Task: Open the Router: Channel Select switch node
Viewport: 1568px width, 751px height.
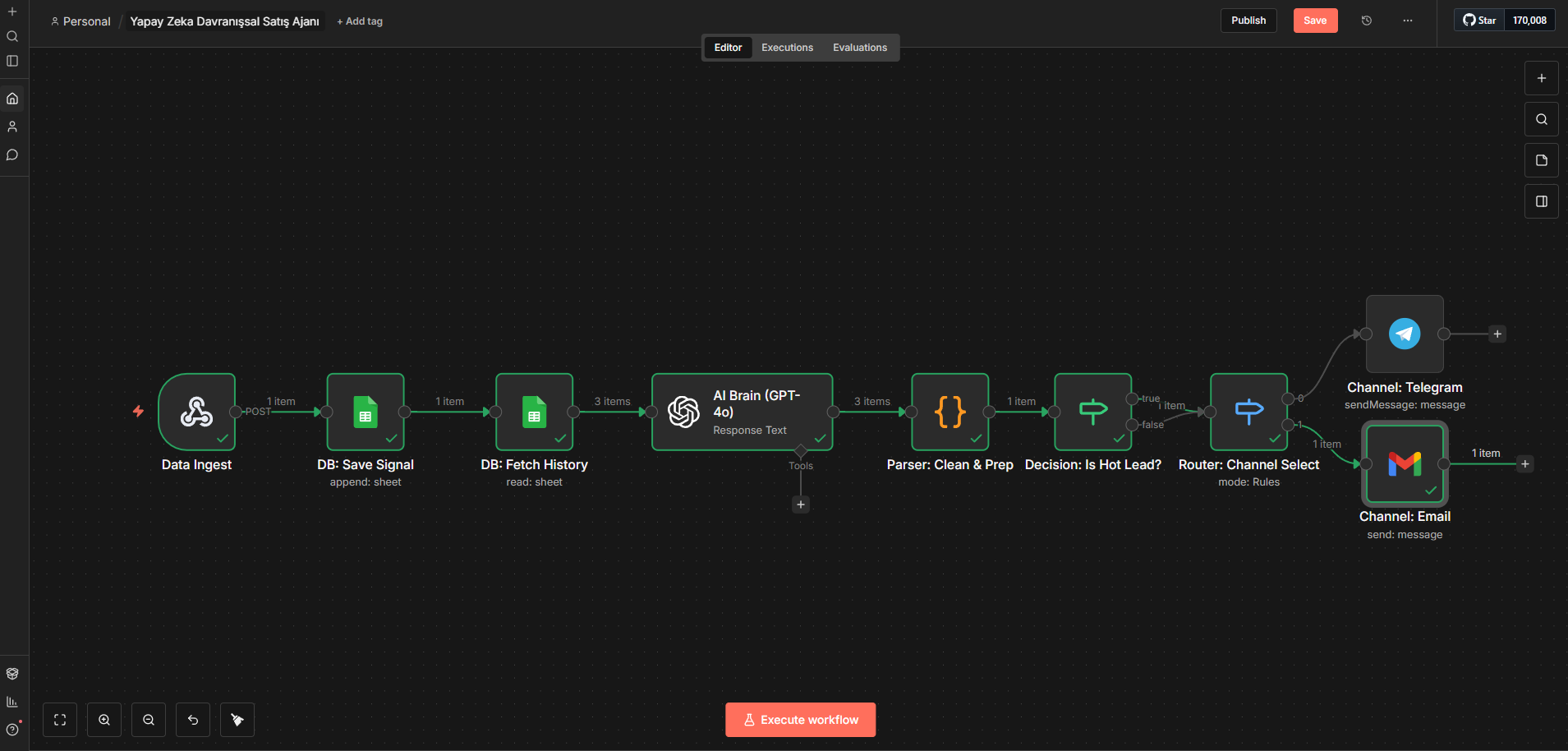Action: (1249, 412)
